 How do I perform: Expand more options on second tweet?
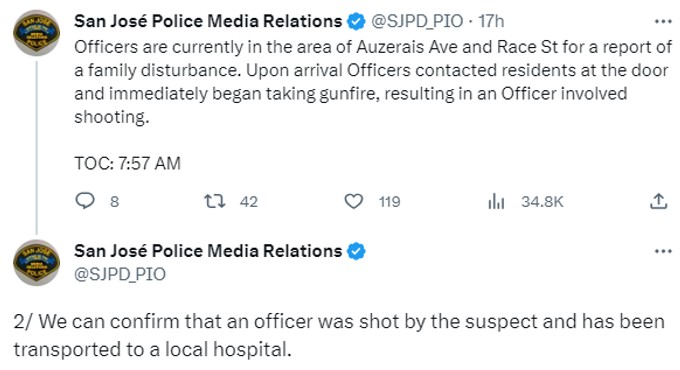(663, 251)
